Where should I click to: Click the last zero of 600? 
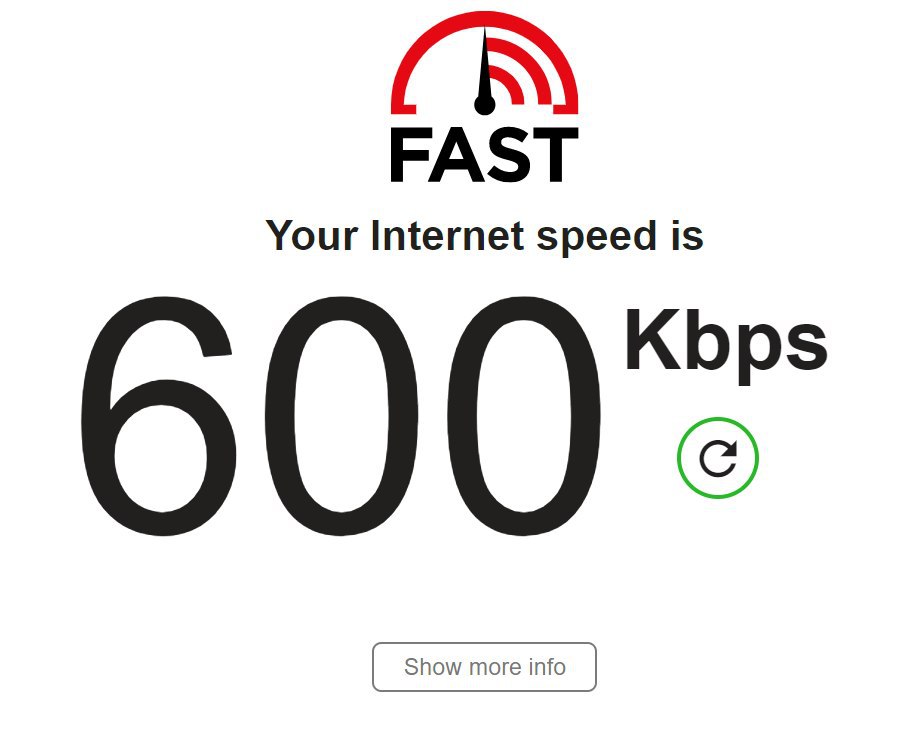525,416
